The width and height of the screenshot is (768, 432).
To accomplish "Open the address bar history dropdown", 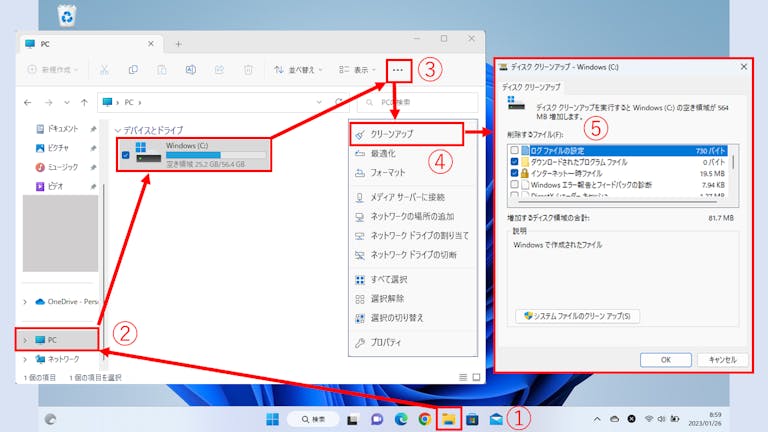I will click(x=319, y=102).
